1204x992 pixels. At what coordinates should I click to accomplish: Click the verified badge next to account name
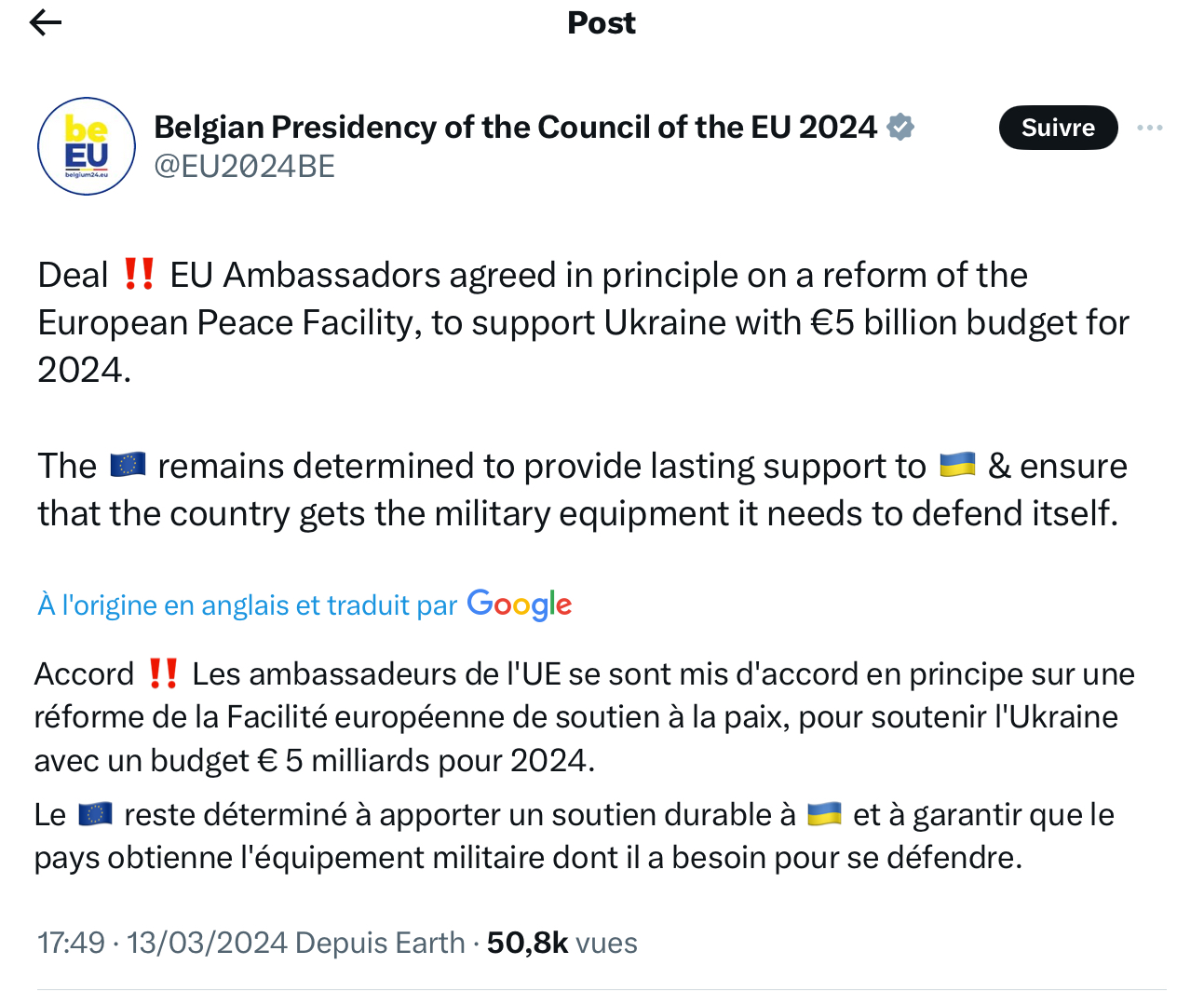point(900,127)
